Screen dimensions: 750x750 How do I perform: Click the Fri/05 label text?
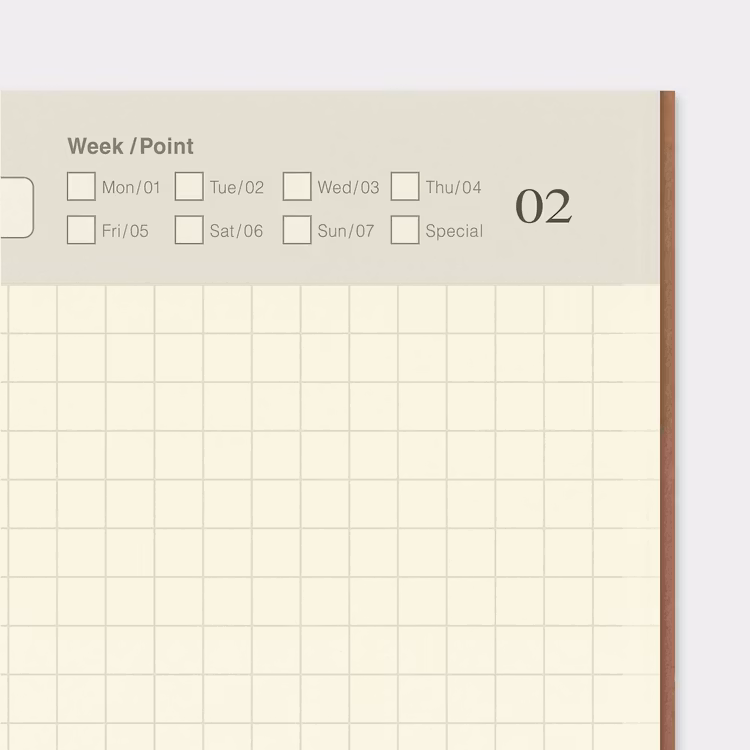(125, 231)
